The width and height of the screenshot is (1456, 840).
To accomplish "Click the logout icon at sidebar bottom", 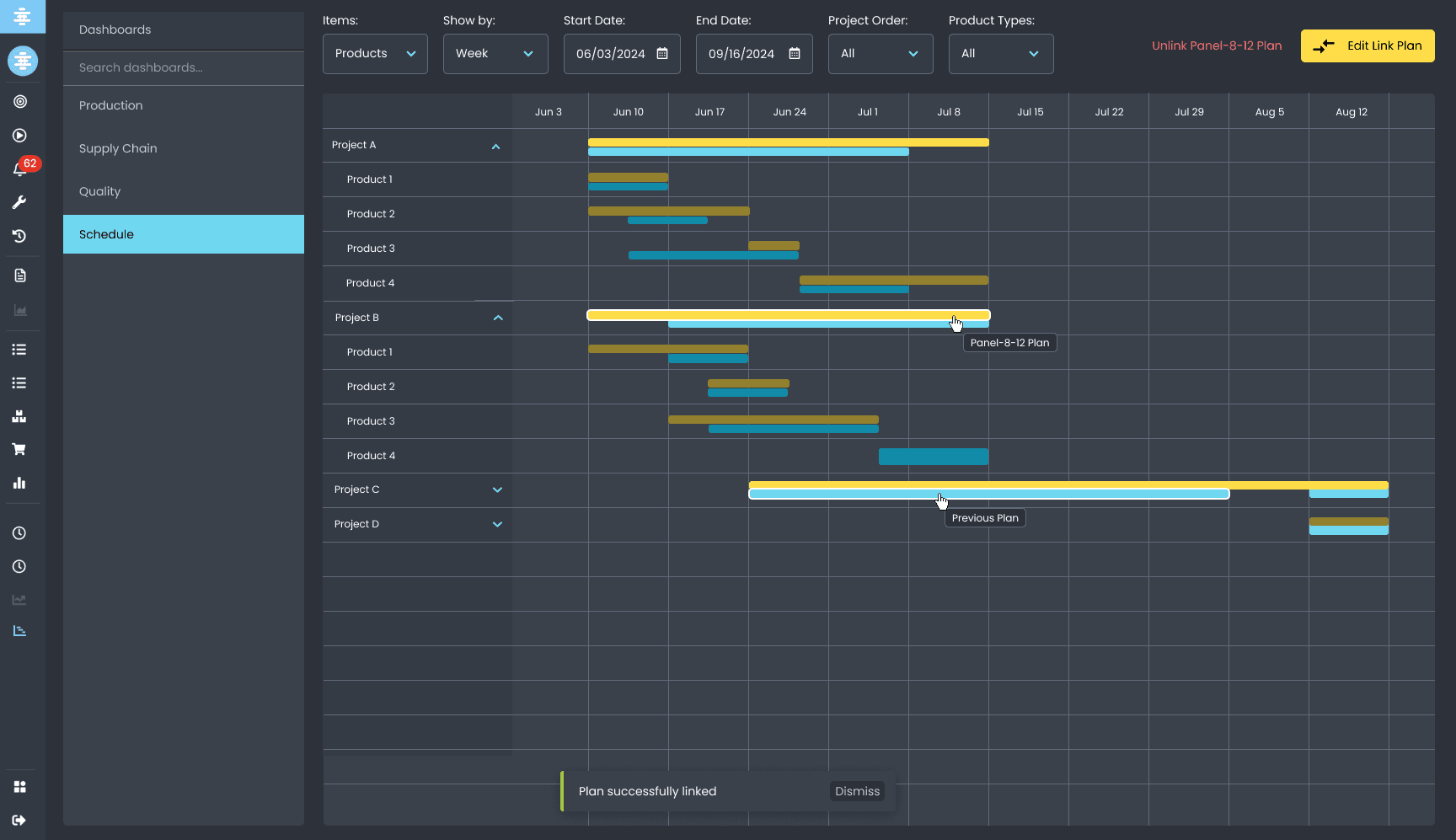I will [19, 820].
